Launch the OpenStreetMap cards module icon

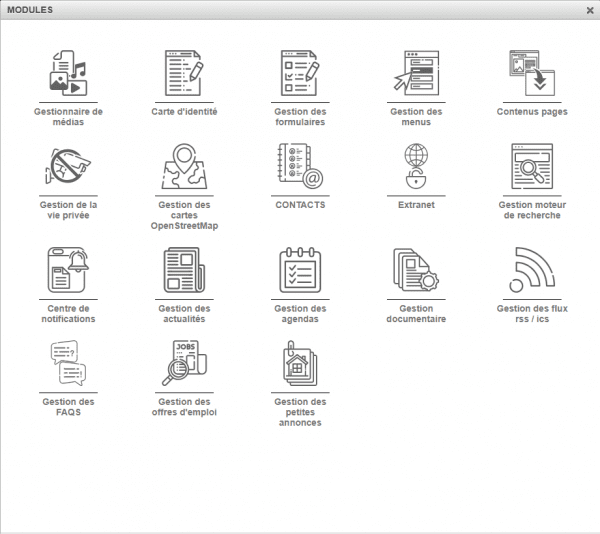pyautogui.click(x=184, y=166)
